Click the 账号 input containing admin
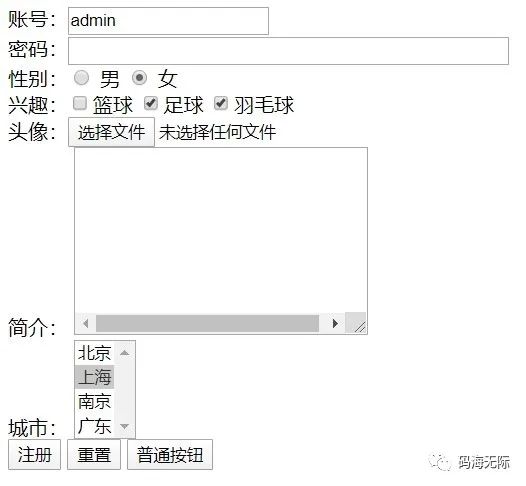This screenshot has width=526, height=486. point(168,21)
